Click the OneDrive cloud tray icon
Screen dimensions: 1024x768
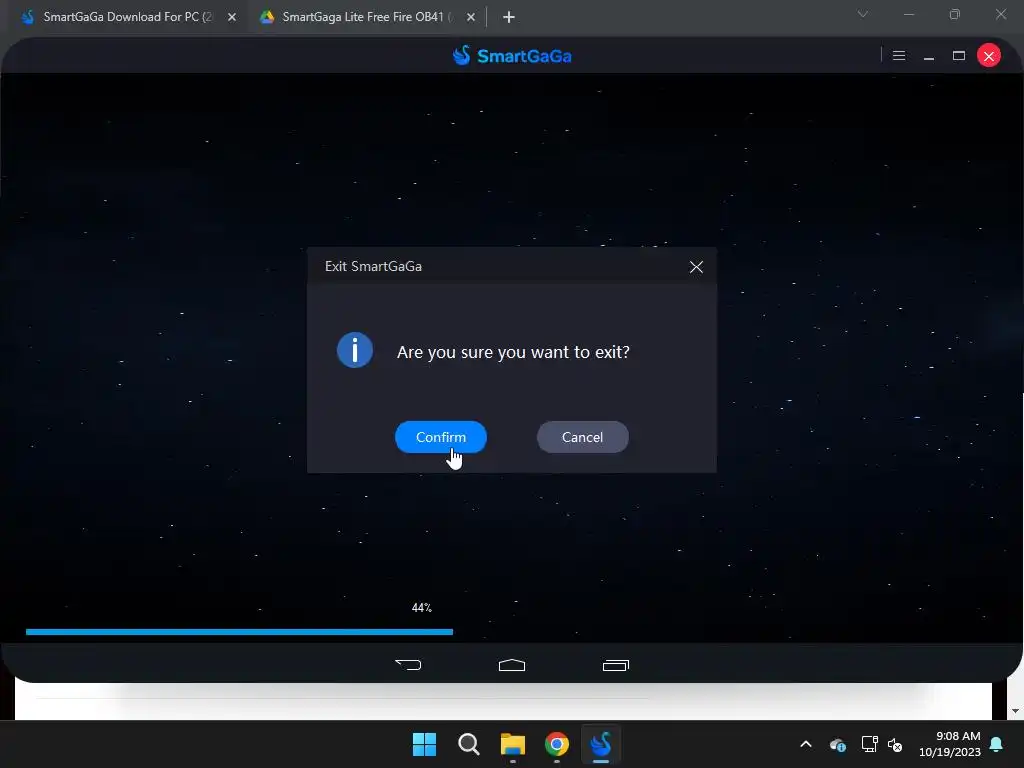838,744
